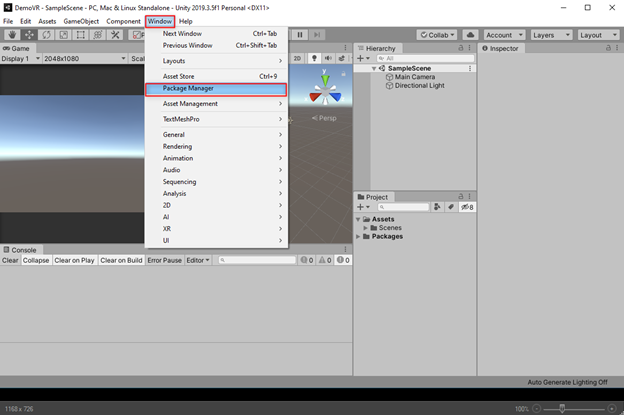Open the Account dropdown
This screenshot has height=415, width=624.
(504, 35)
